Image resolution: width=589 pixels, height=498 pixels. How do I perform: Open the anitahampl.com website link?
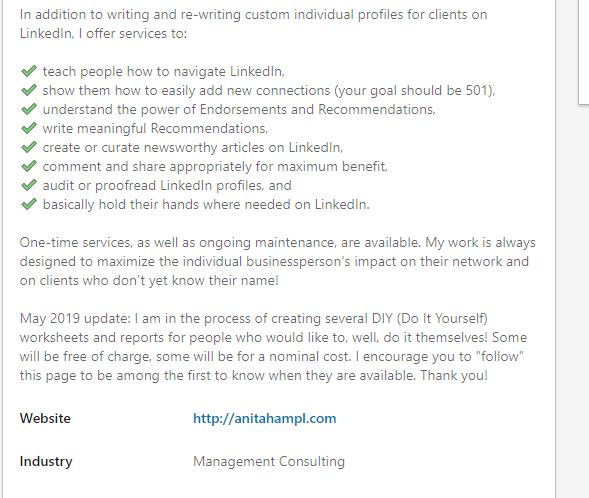[x=264, y=418]
